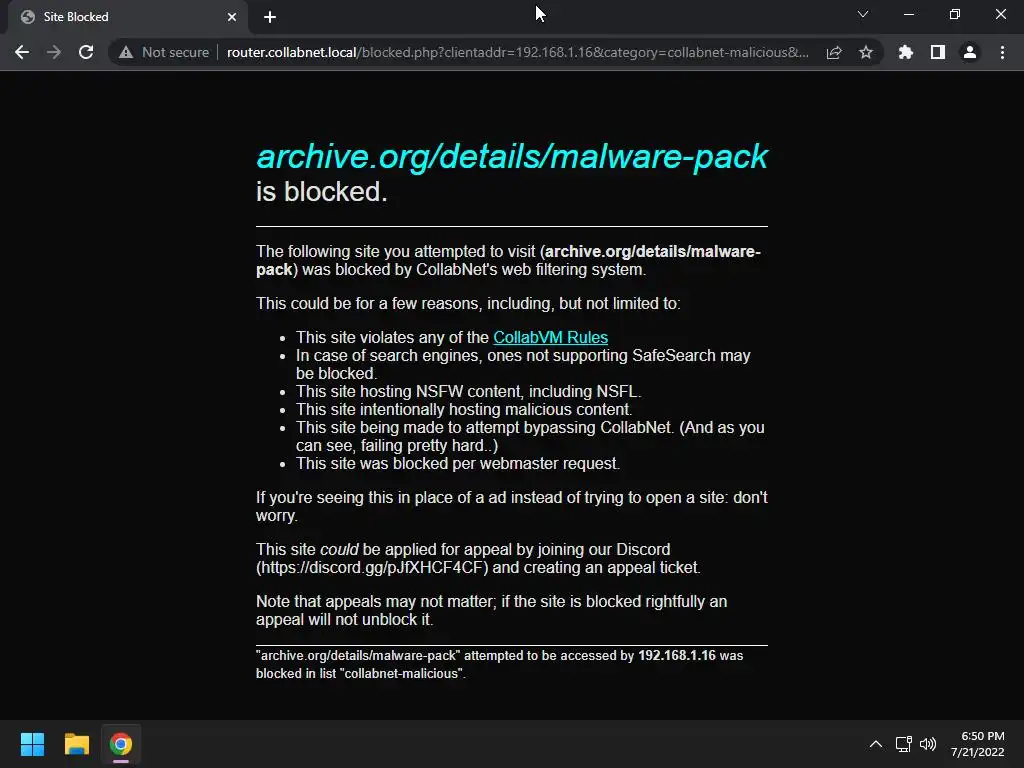Open the Chrome profile menu
This screenshot has height=768, width=1024.
tap(970, 52)
